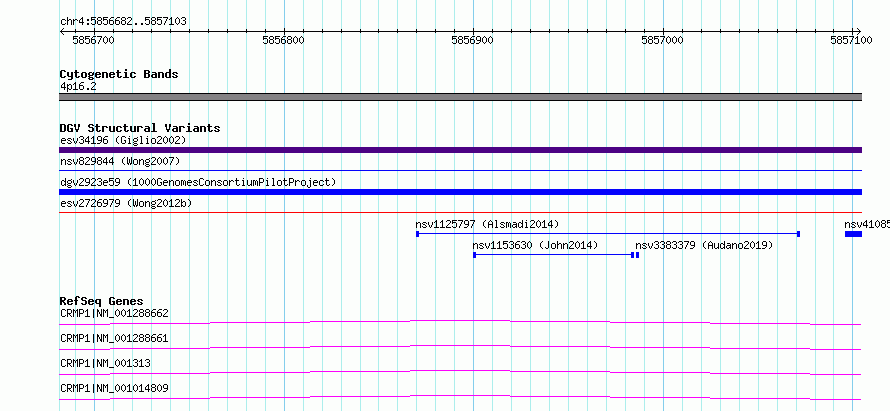Open gene CRMP1|NM_001014809 label

point(114,388)
